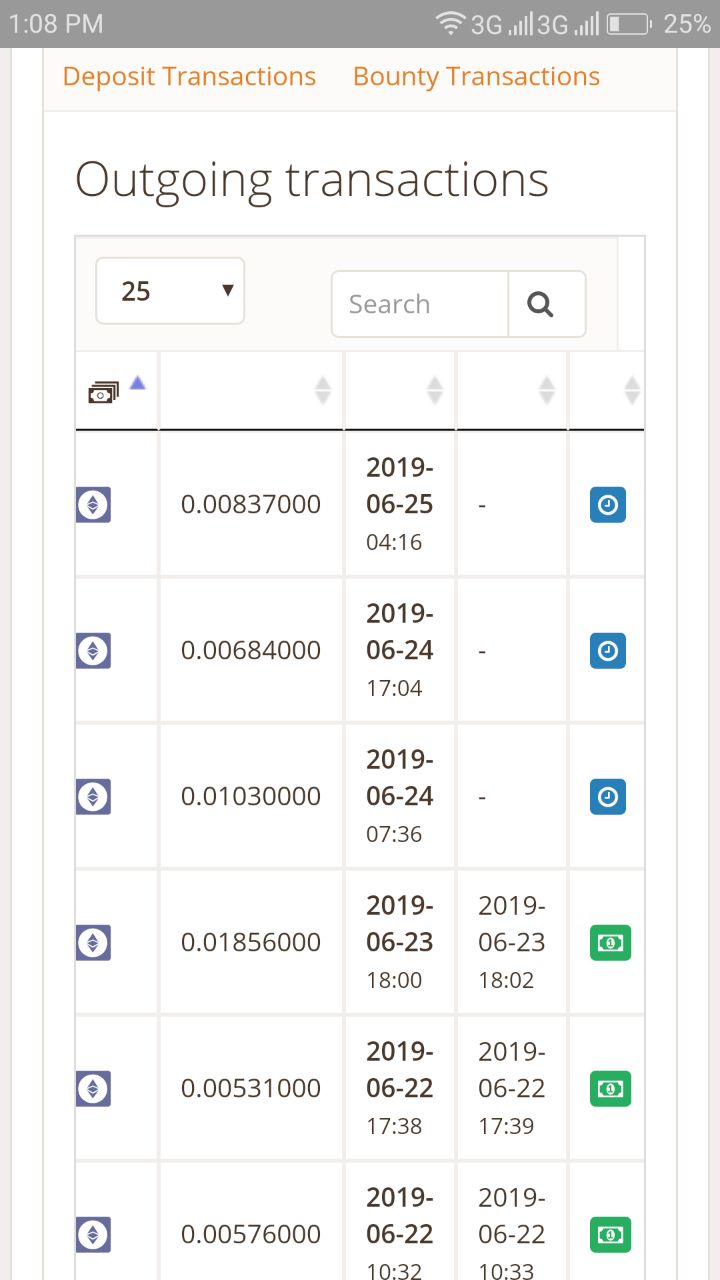Image resolution: width=720 pixels, height=1280 pixels.
Task: Click the sort arrows in the third column header
Action: coord(434,390)
